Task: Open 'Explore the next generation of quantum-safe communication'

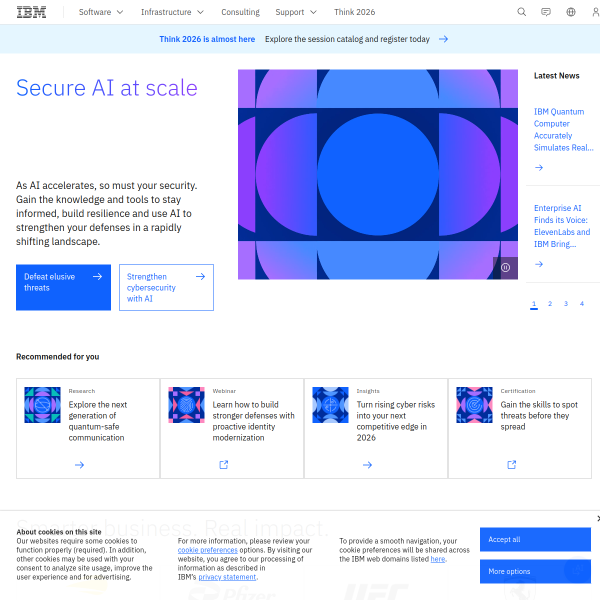Action: (98, 421)
